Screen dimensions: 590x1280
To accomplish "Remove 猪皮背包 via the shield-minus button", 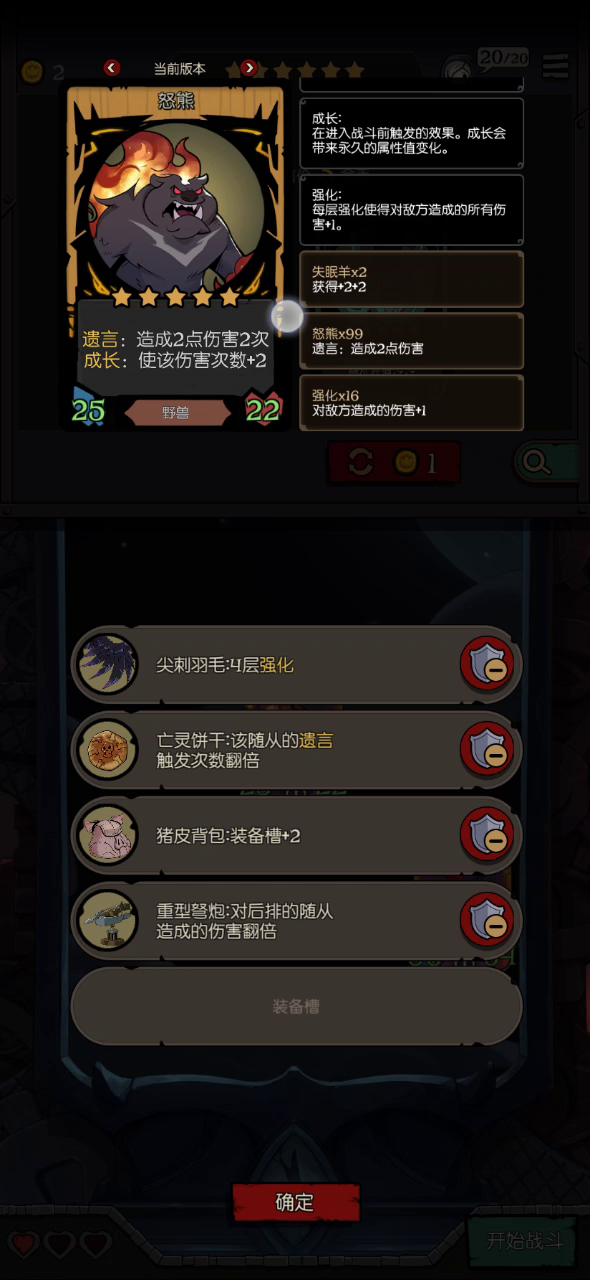I will pos(487,835).
